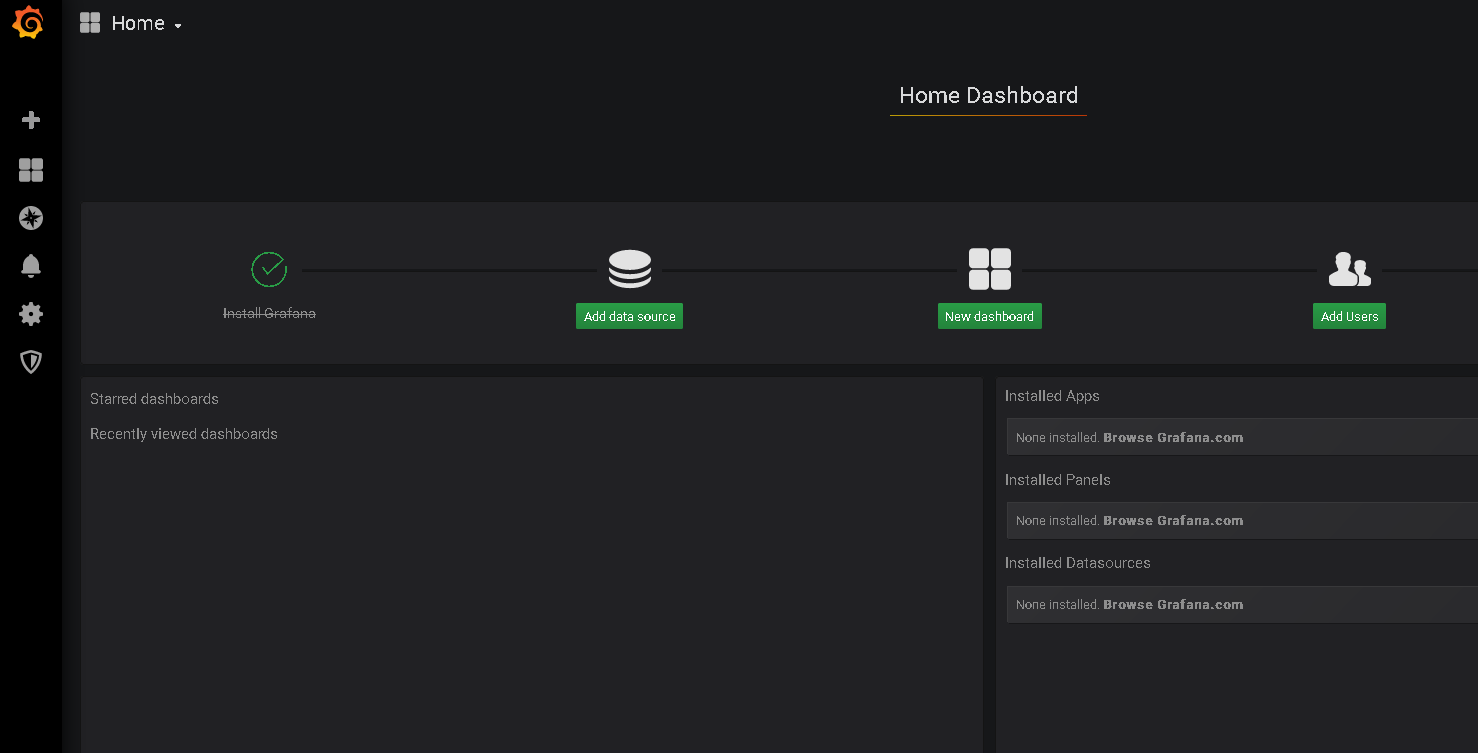
Task: Open Explore compass icon in sidebar
Action: click(31, 218)
